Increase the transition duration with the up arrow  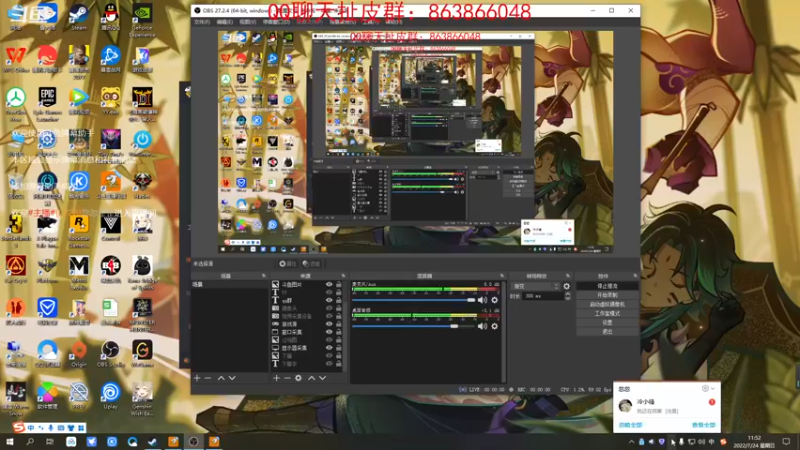(567, 294)
